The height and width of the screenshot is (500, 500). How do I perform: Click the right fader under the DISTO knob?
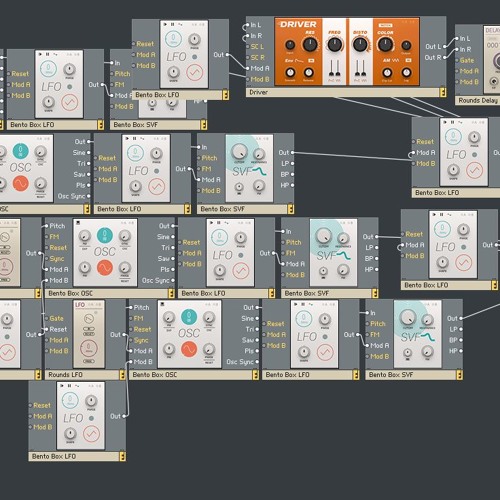click(363, 69)
